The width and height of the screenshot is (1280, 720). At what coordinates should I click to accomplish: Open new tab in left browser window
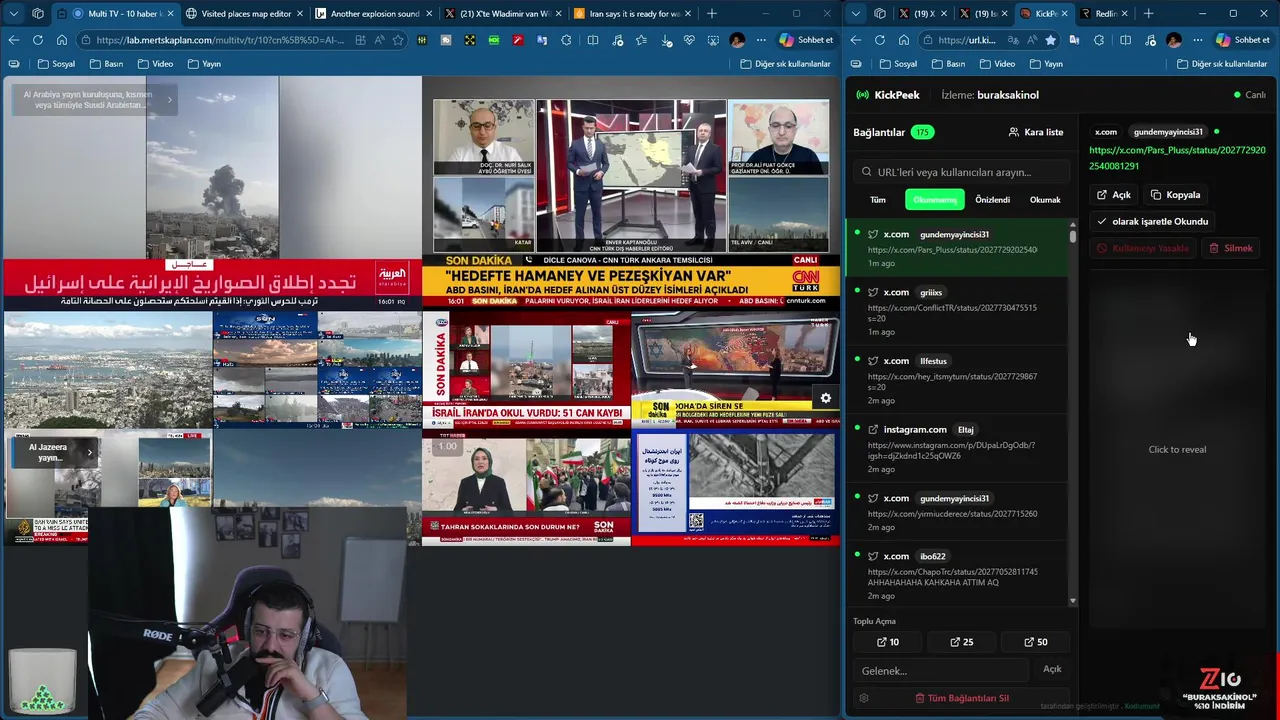pos(712,14)
